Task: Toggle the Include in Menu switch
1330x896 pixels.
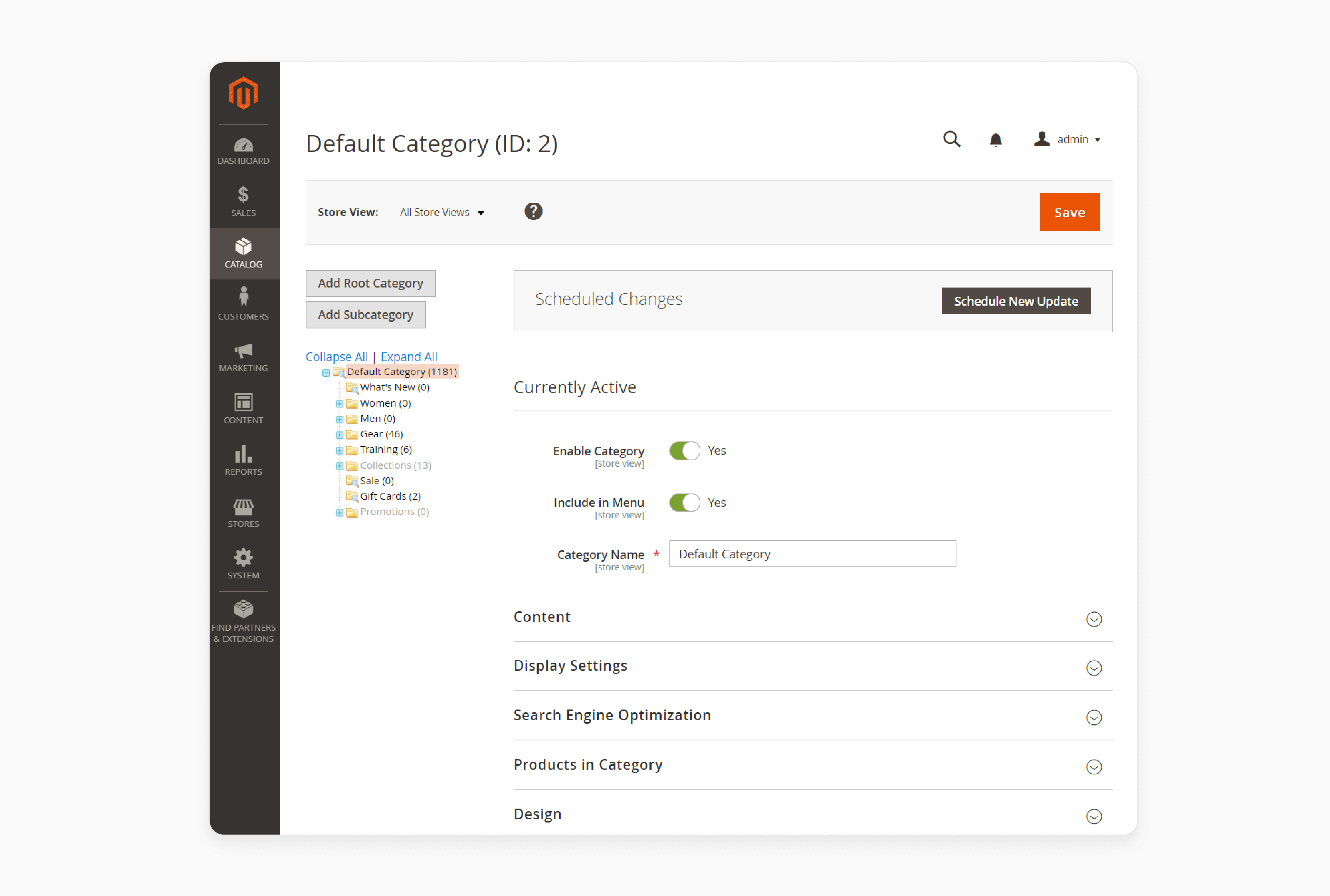Action: (x=684, y=503)
